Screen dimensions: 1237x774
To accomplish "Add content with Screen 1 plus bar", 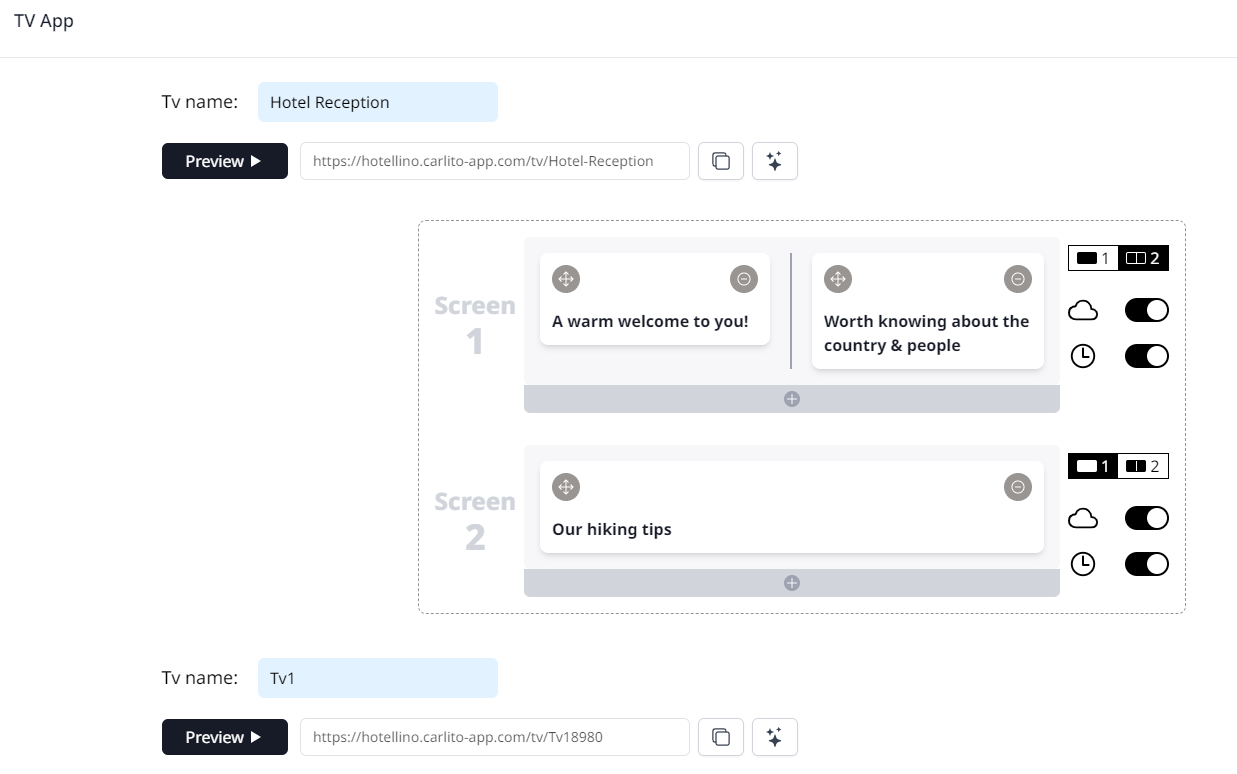I will coord(791,399).
